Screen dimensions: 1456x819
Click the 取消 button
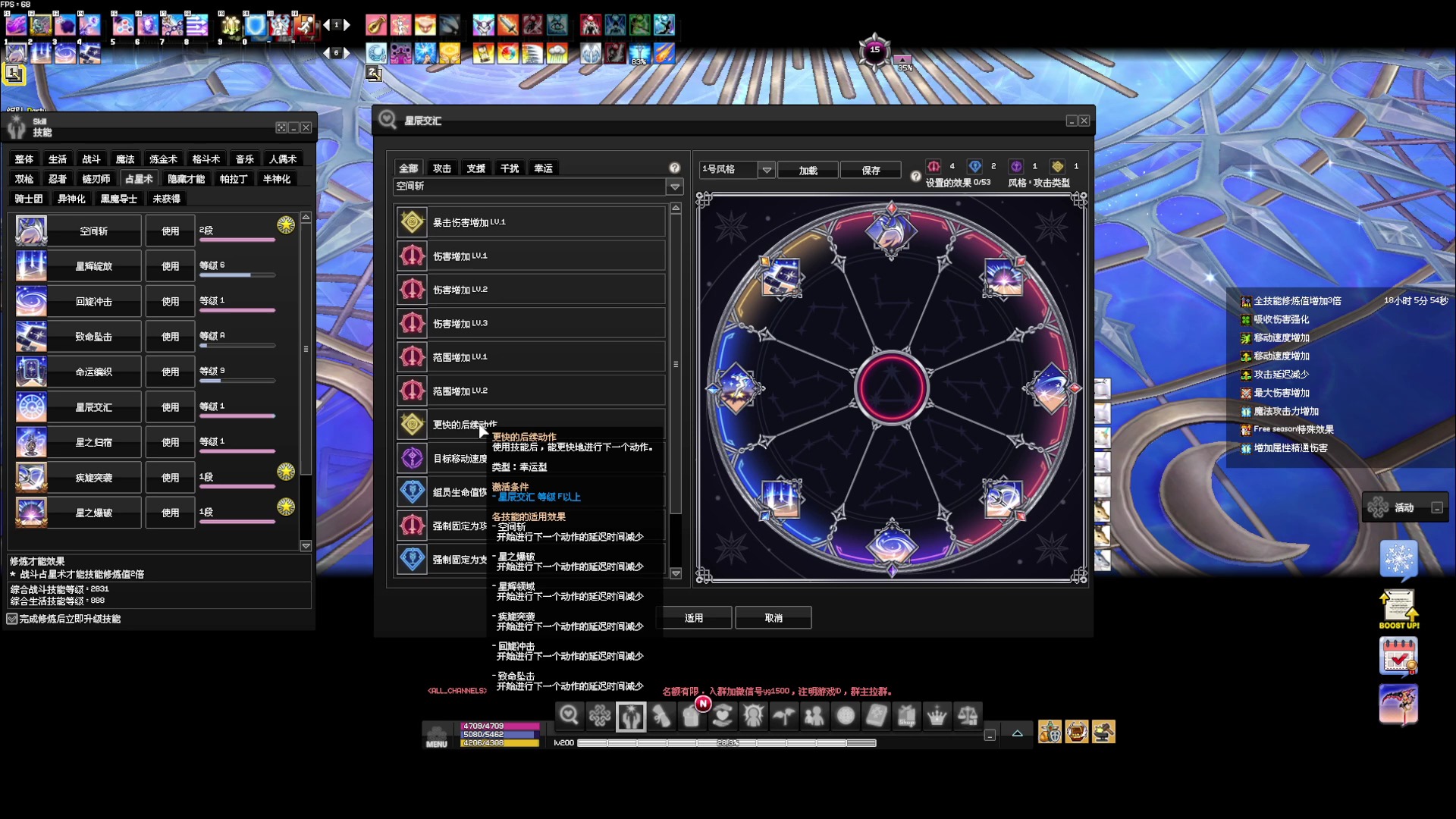coord(773,618)
